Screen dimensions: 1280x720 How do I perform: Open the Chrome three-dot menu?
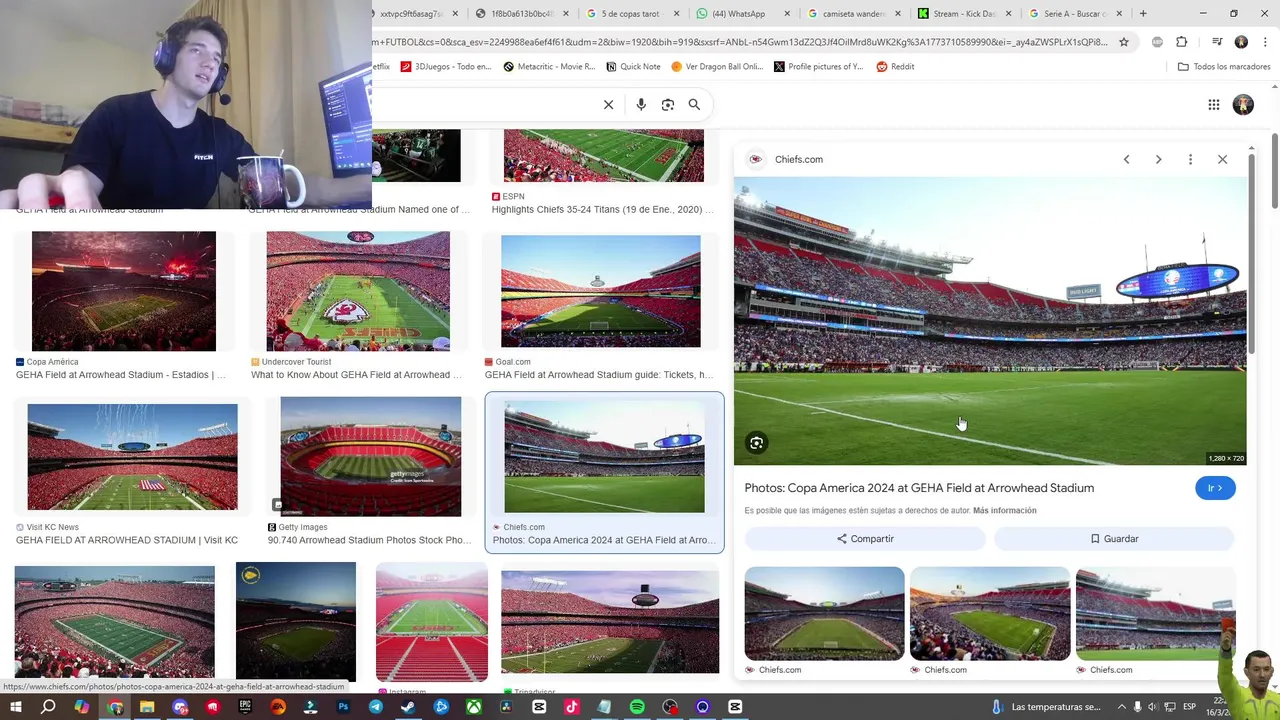tap(1265, 42)
